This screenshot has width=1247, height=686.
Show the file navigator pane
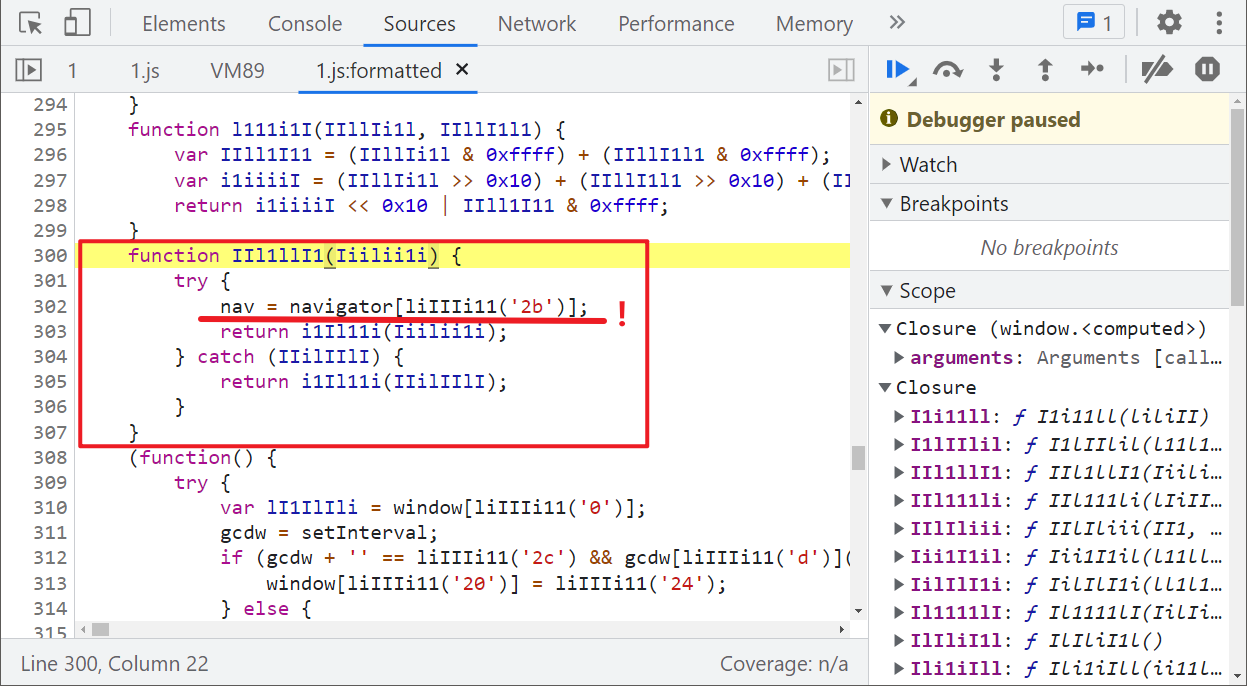tap(28, 70)
